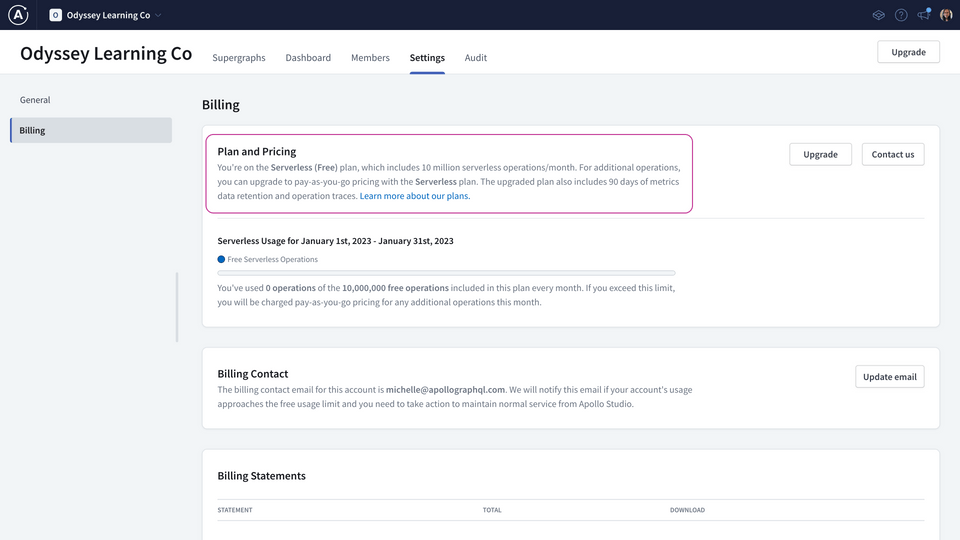Open General settings in the sidebar
Image resolution: width=960 pixels, height=540 pixels.
click(x=35, y=100)
